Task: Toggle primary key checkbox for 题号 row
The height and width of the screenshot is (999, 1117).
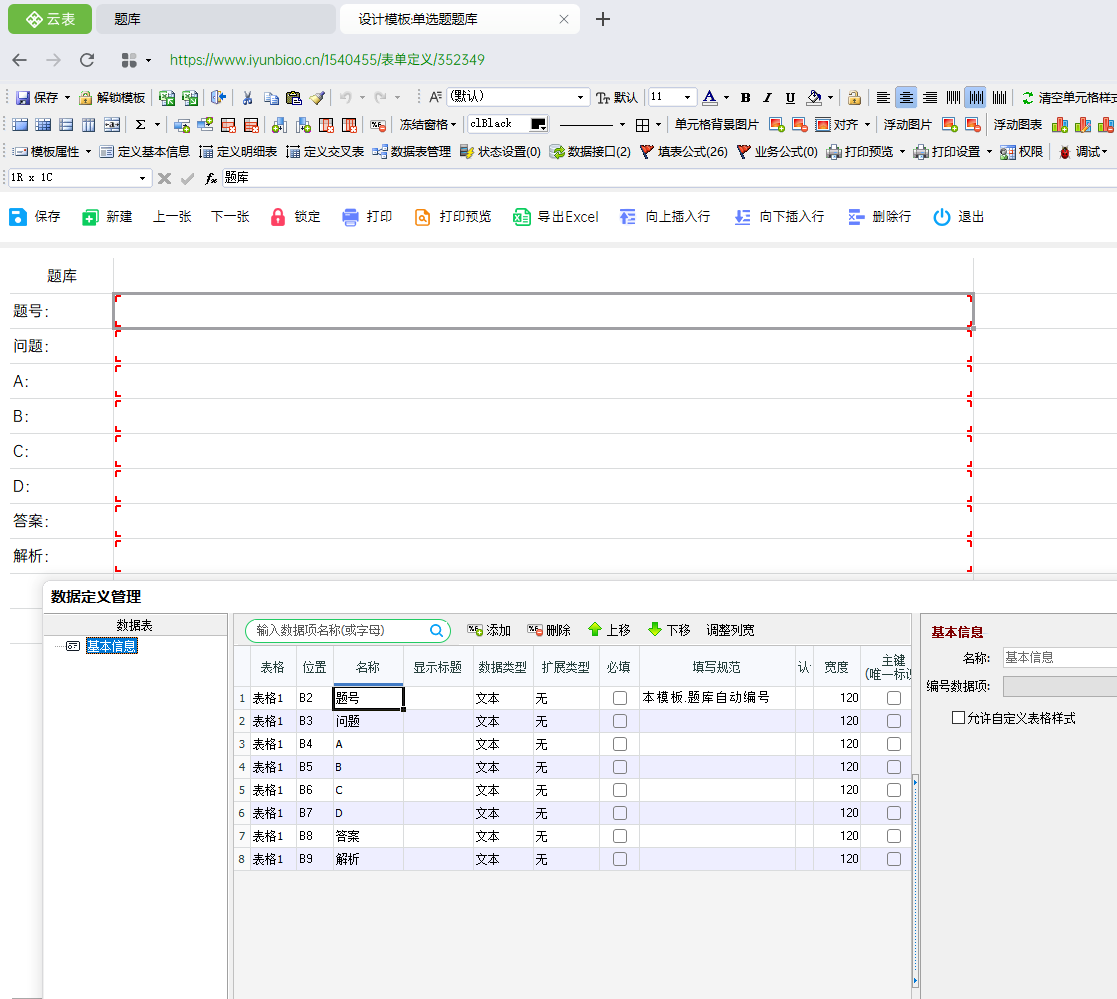Action: [x=893, y=698]
